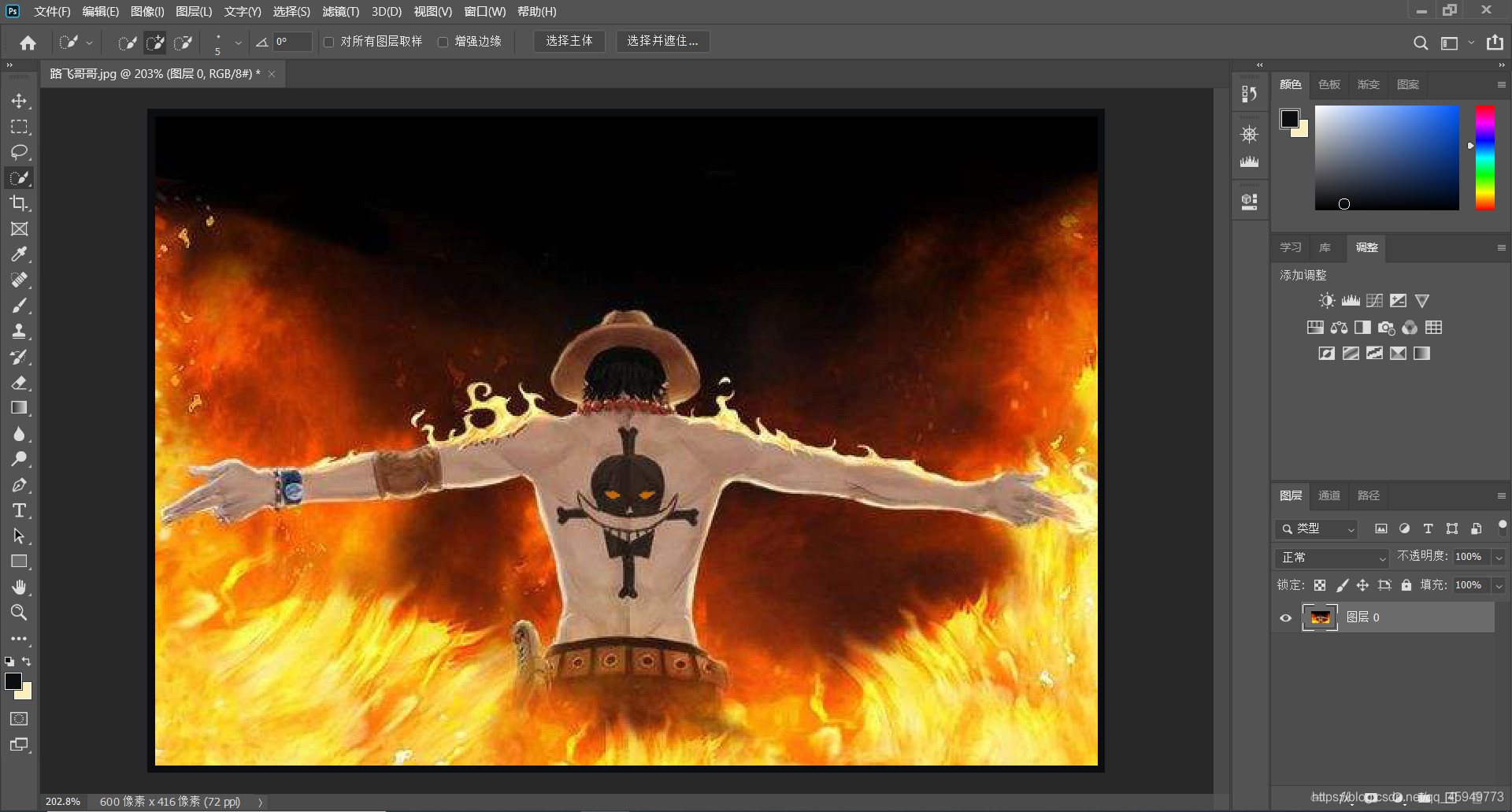Select the Pen tool
This screenshot has height=812, width=1512.
[x=19, y=485]
